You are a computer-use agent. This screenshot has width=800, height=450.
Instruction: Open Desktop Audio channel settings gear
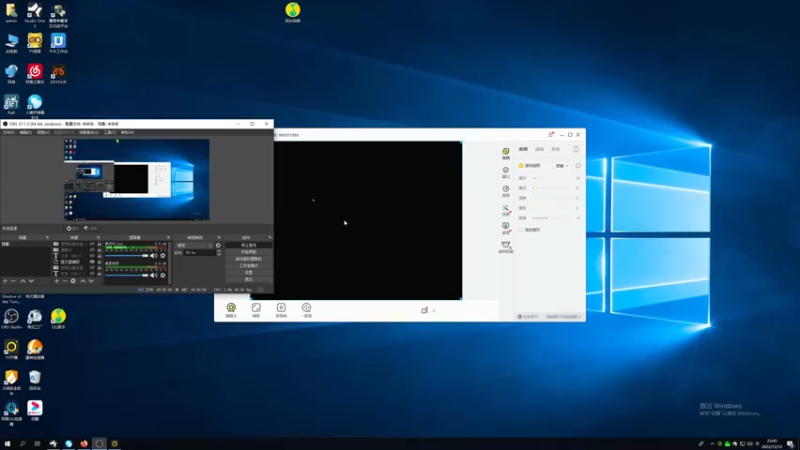click(163, 276)
